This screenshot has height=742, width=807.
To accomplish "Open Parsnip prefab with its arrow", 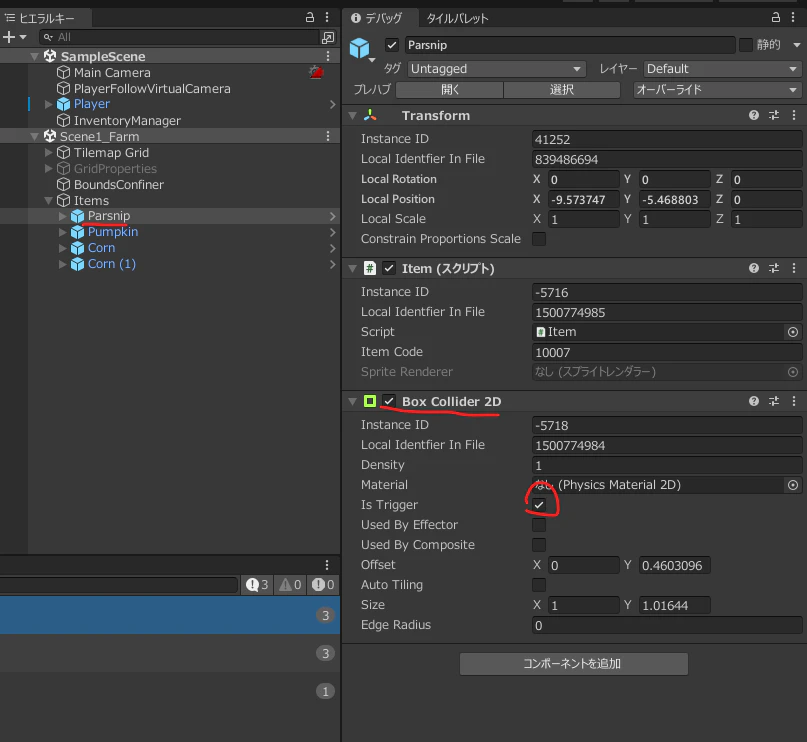I will (x=332, y=216).
